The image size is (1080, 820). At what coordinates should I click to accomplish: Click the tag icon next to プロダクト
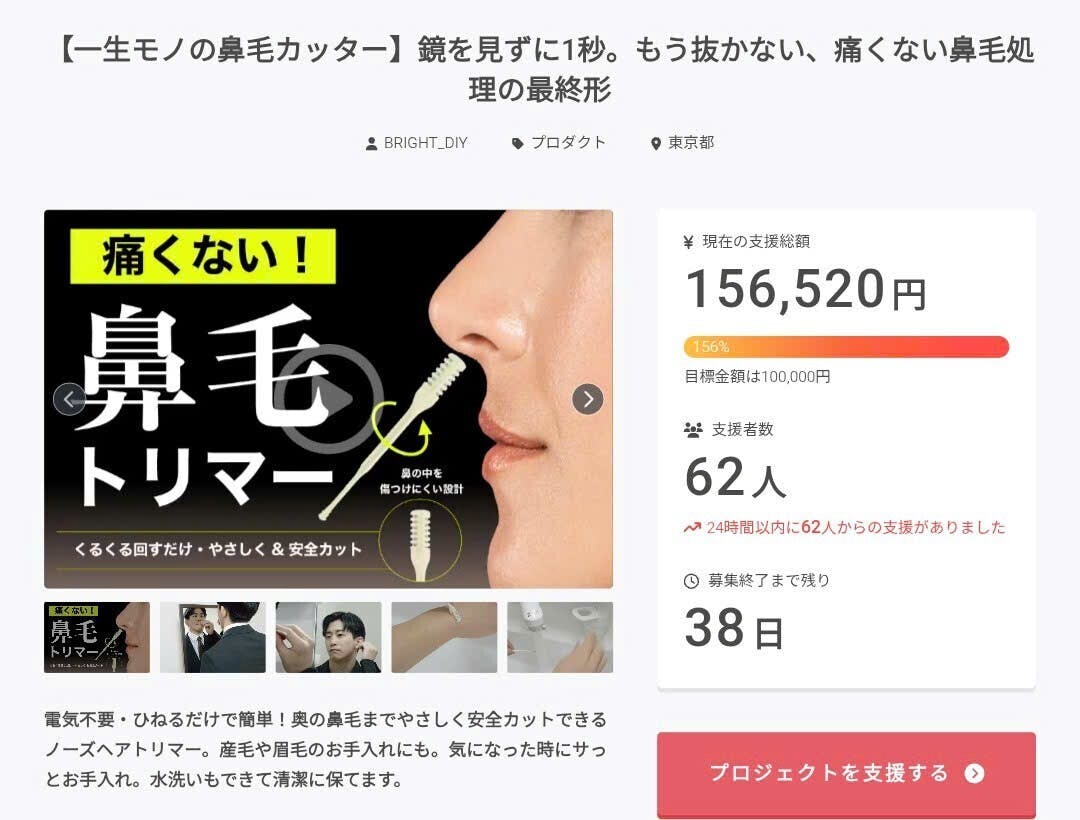point(518,144)
